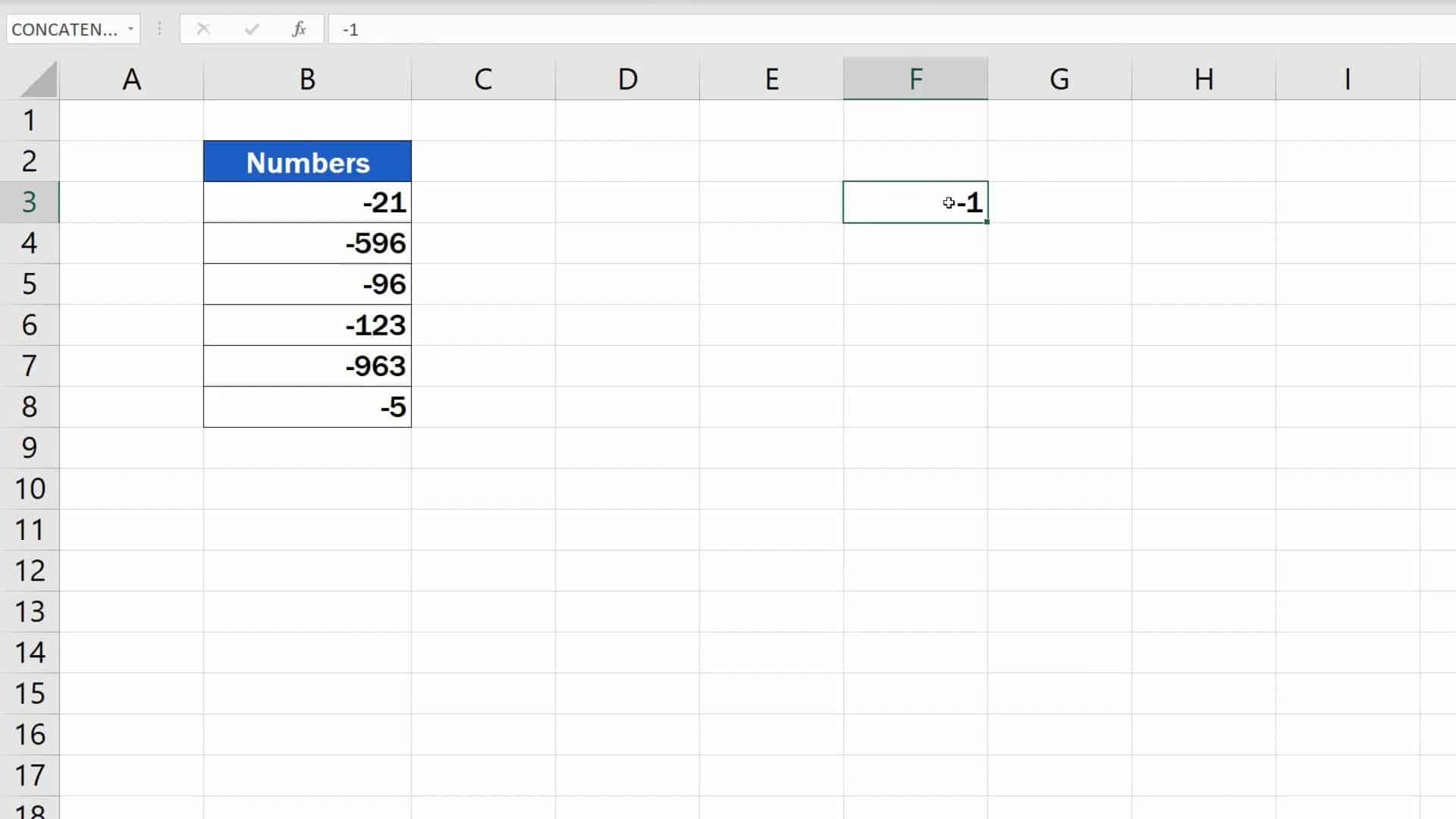Select row header 3
Viewport: 1456px width, 819px height.
pos(30,202)
